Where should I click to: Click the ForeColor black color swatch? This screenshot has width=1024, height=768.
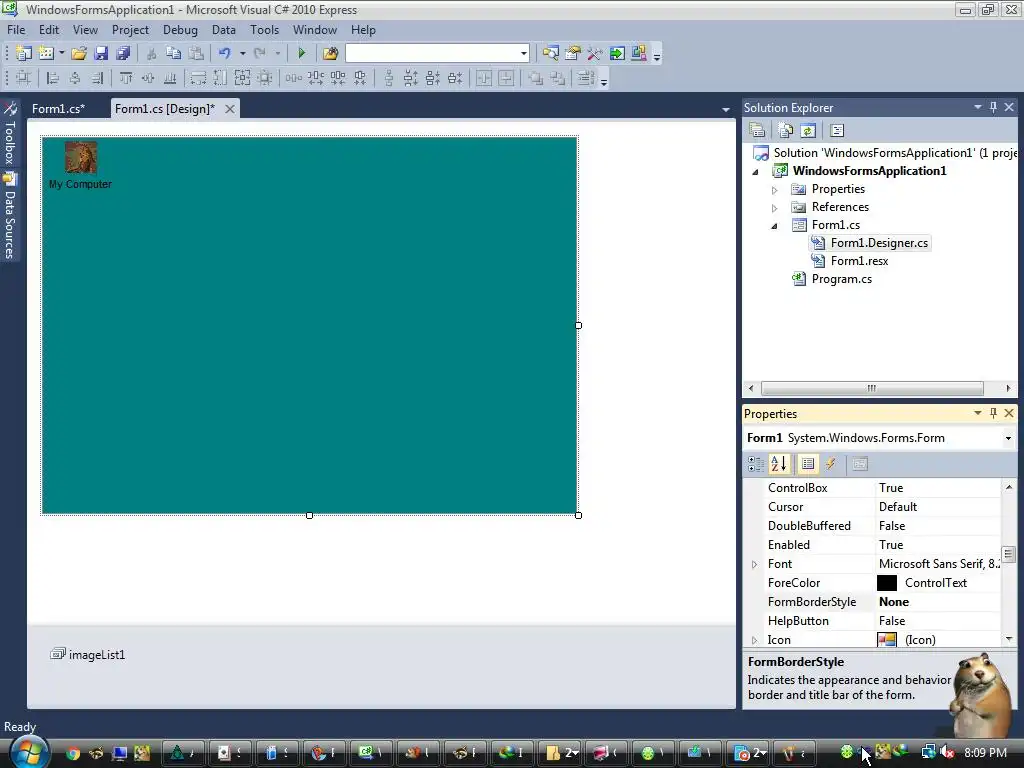(x=887, y=583)
